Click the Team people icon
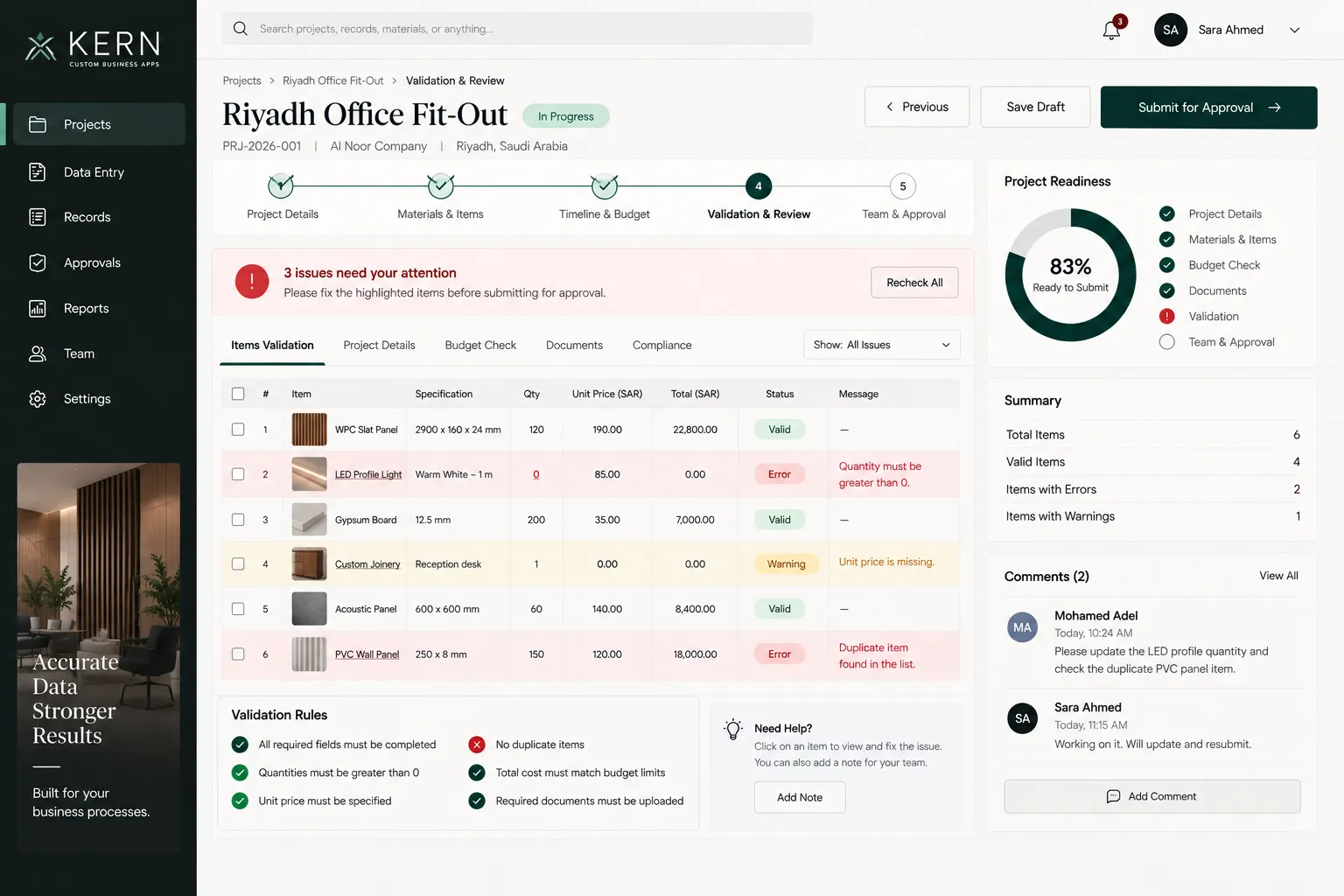The height and width of the screenshot is (896, 1344). 38,353
